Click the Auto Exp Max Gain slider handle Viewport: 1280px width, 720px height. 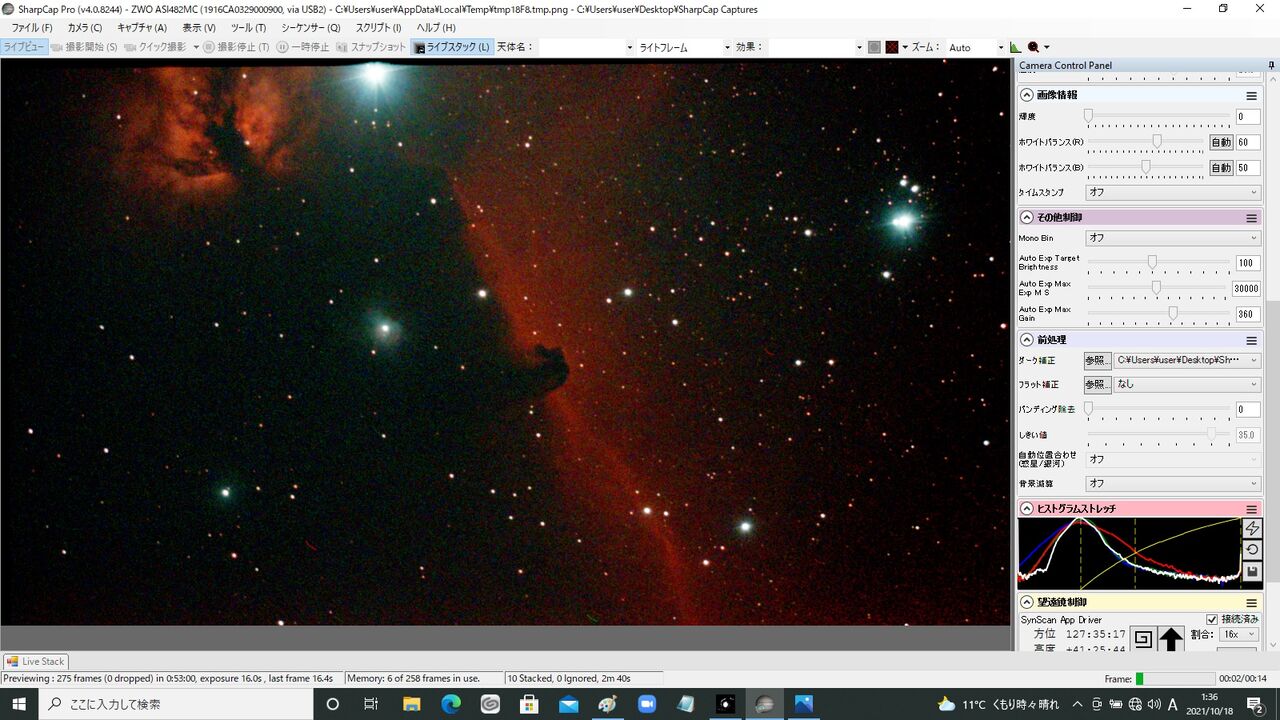1173,313
